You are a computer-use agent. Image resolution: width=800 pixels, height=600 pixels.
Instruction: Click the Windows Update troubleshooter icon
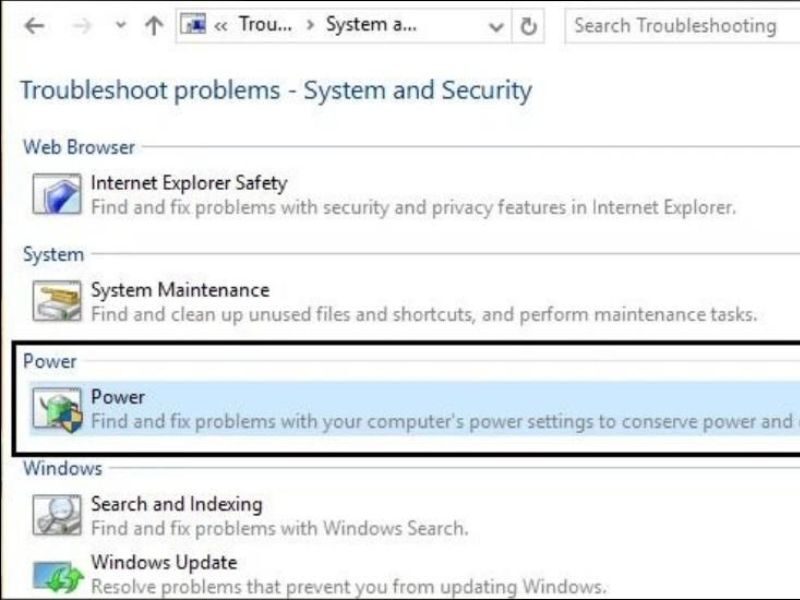click(x=56, y=575)
